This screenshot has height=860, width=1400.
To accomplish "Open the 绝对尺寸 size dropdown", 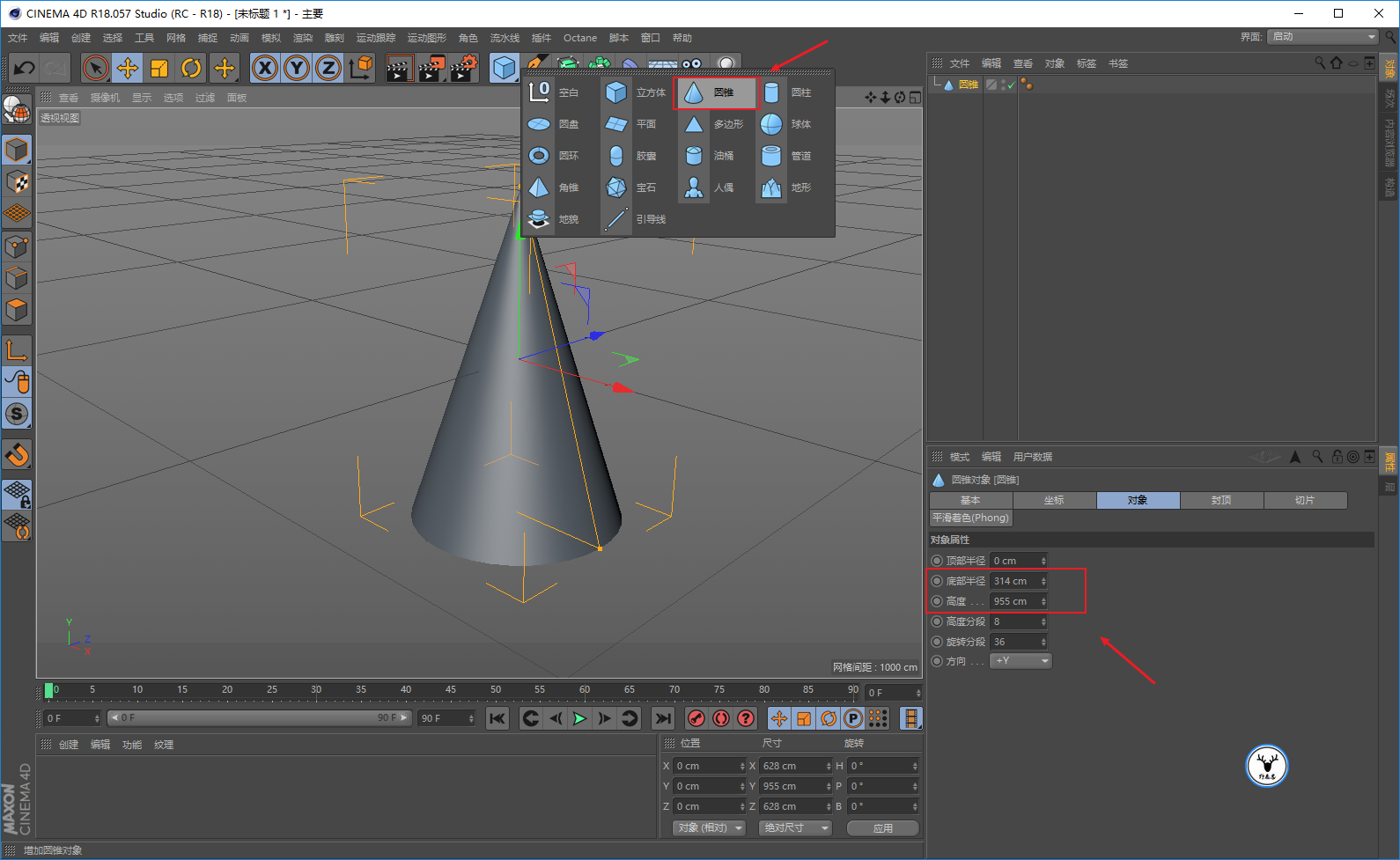I will (795, 828).
